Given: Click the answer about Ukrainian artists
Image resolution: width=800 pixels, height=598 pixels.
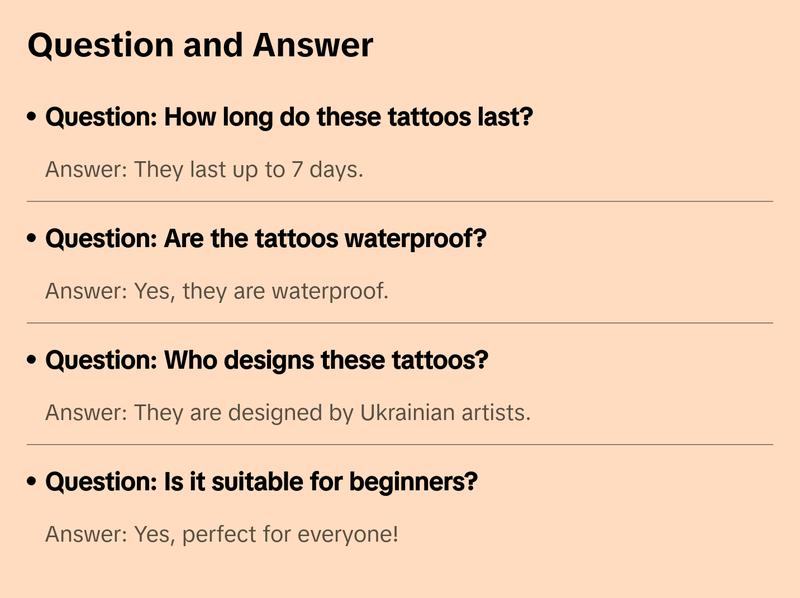Looking at the screenshot, I should 288,412.
